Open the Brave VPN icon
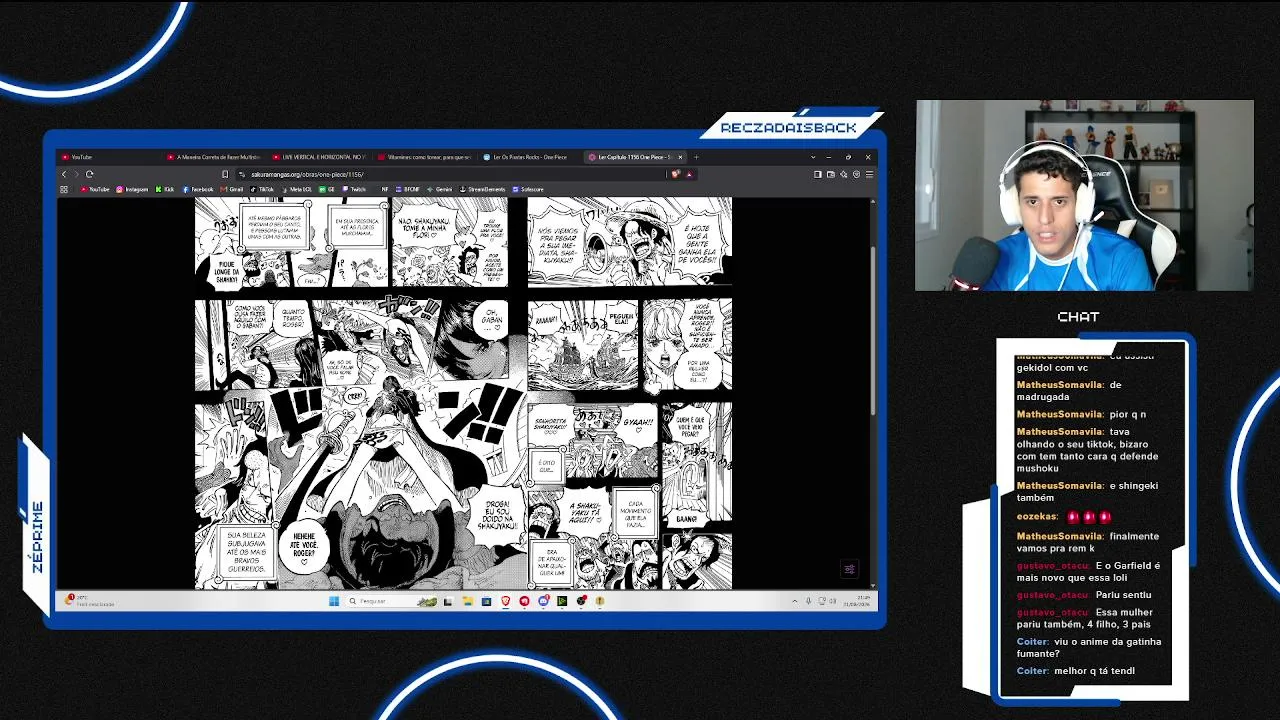Screen dimensions: 1280x720 tap(856, 174)
